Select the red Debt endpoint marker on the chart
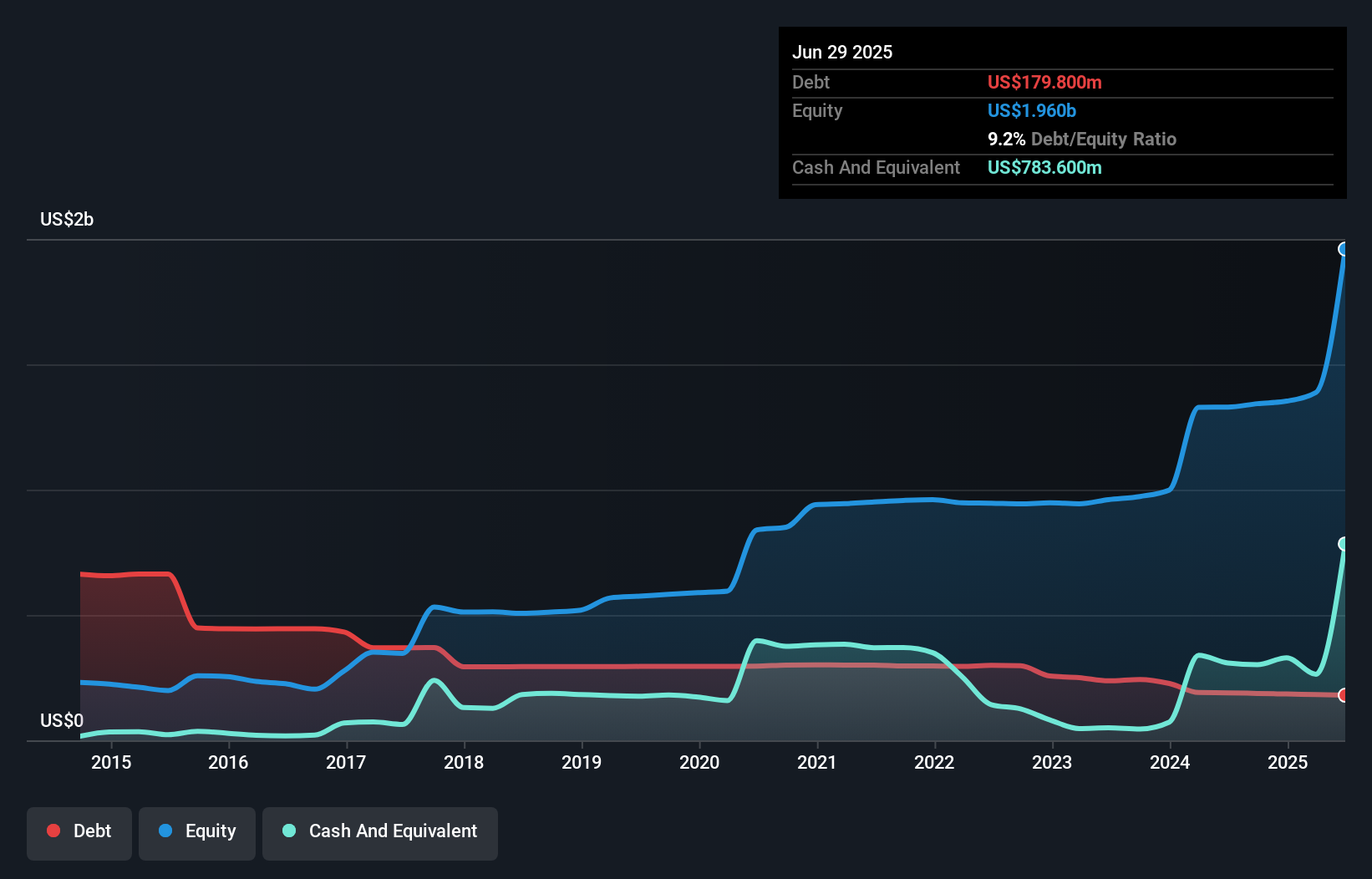Screen dimensions: 1372x879 click(x=1344, y=694)
